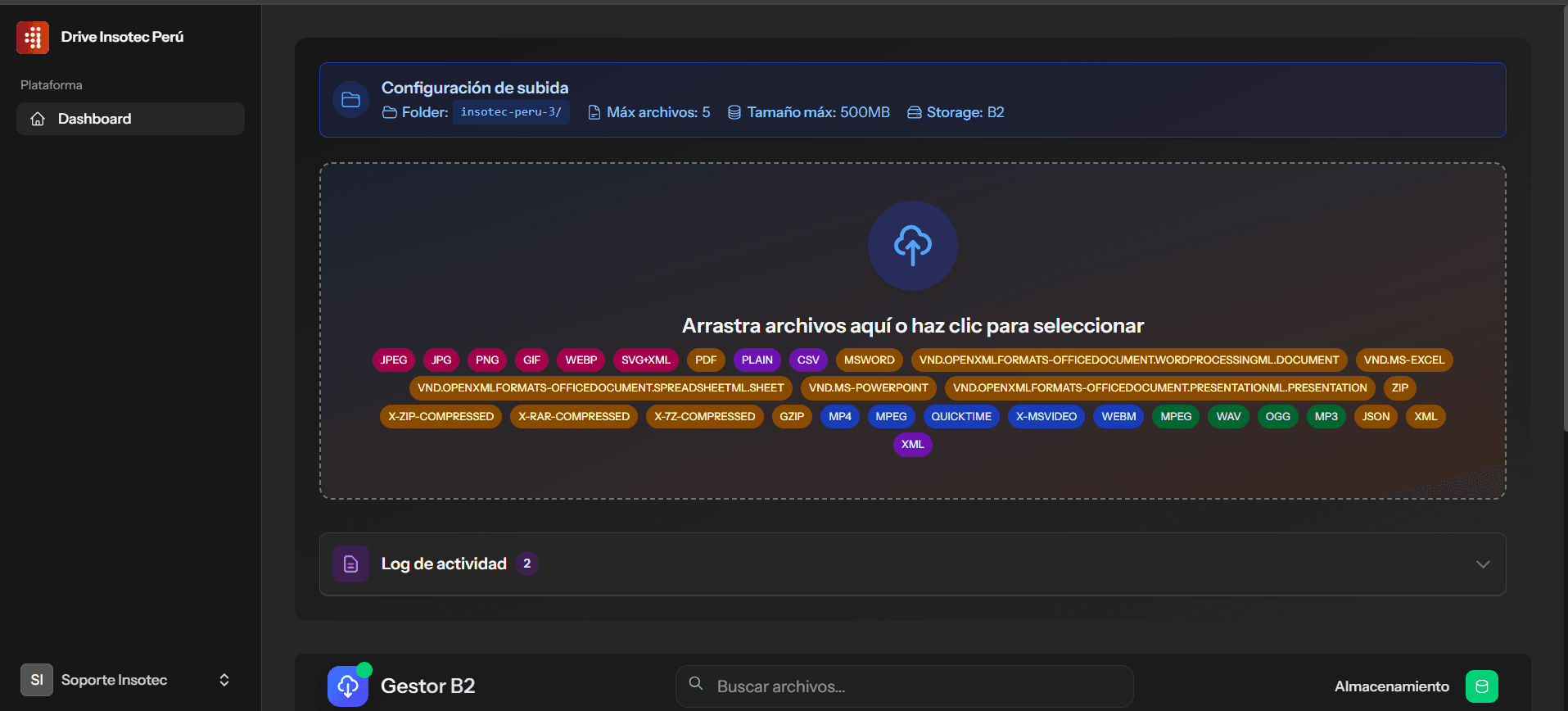Focus the Buscar archivos search field
Screen dimensions: 1568x711
[x=904, y=686]
